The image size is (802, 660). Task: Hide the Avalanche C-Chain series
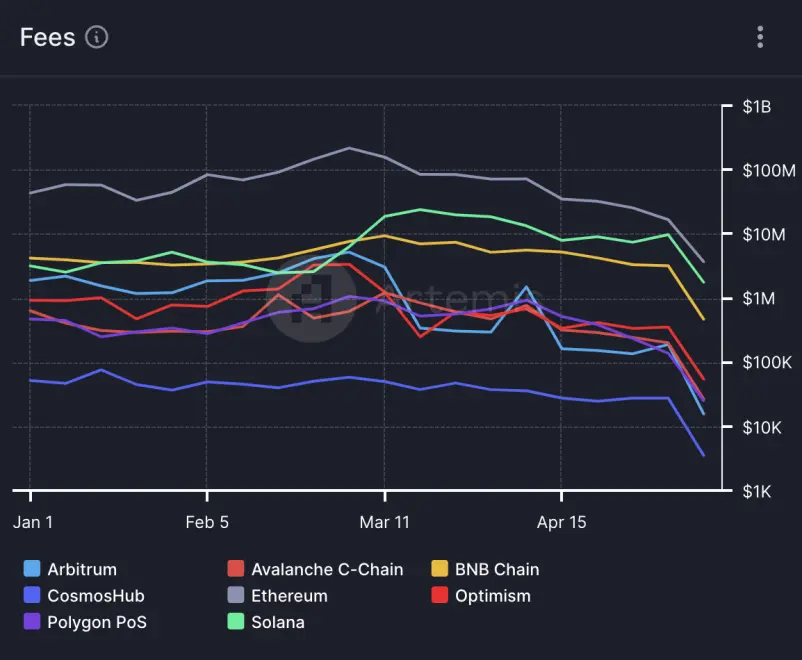click(x=315, y=569)
